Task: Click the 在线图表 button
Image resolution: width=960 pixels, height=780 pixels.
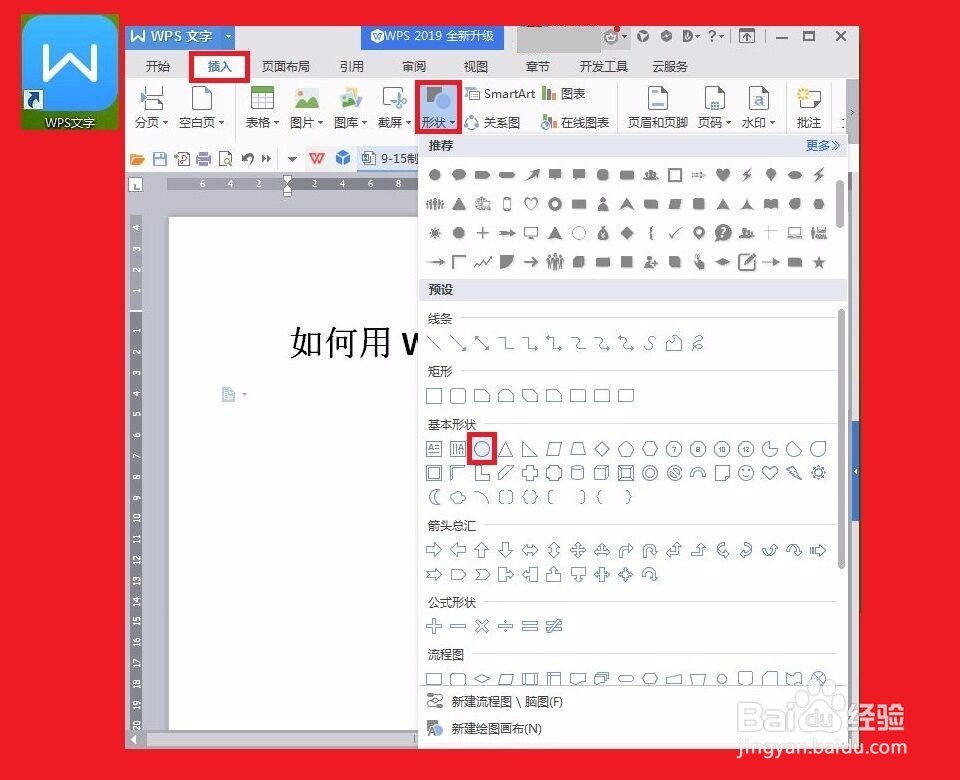Action: pos(576,122)
